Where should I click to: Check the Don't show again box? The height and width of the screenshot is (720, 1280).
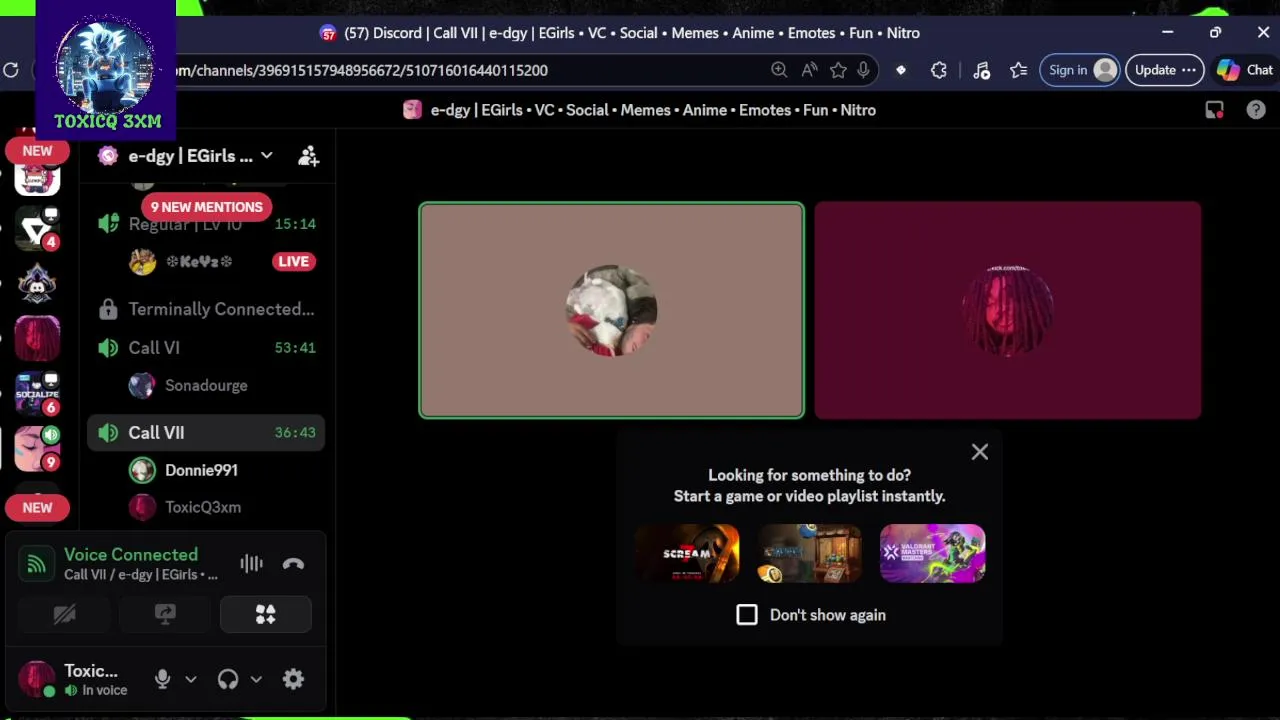[x=747, y=615]
